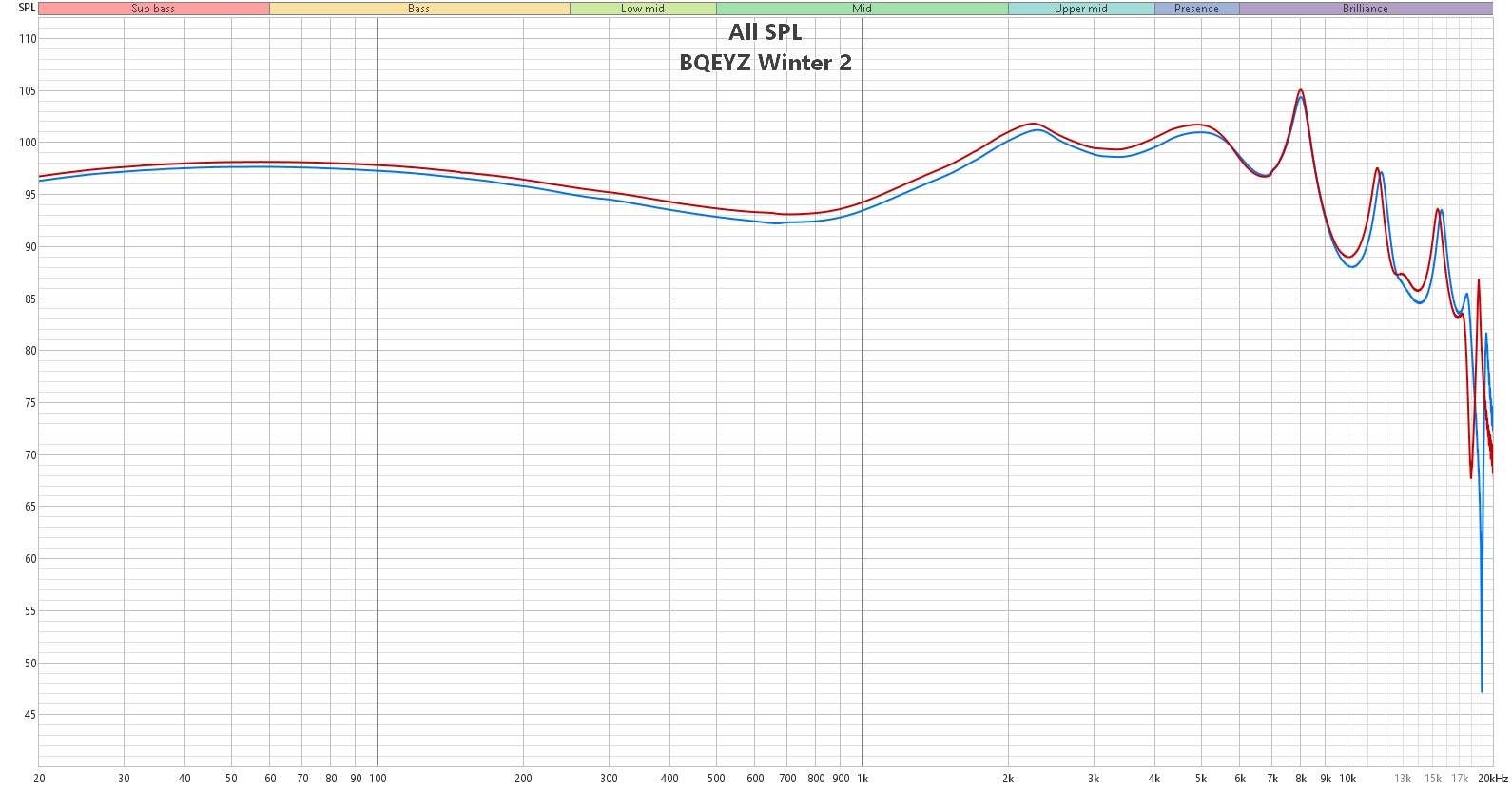
Task: Click the 10k frequency axis label
Action: [x=1347, y=779]
